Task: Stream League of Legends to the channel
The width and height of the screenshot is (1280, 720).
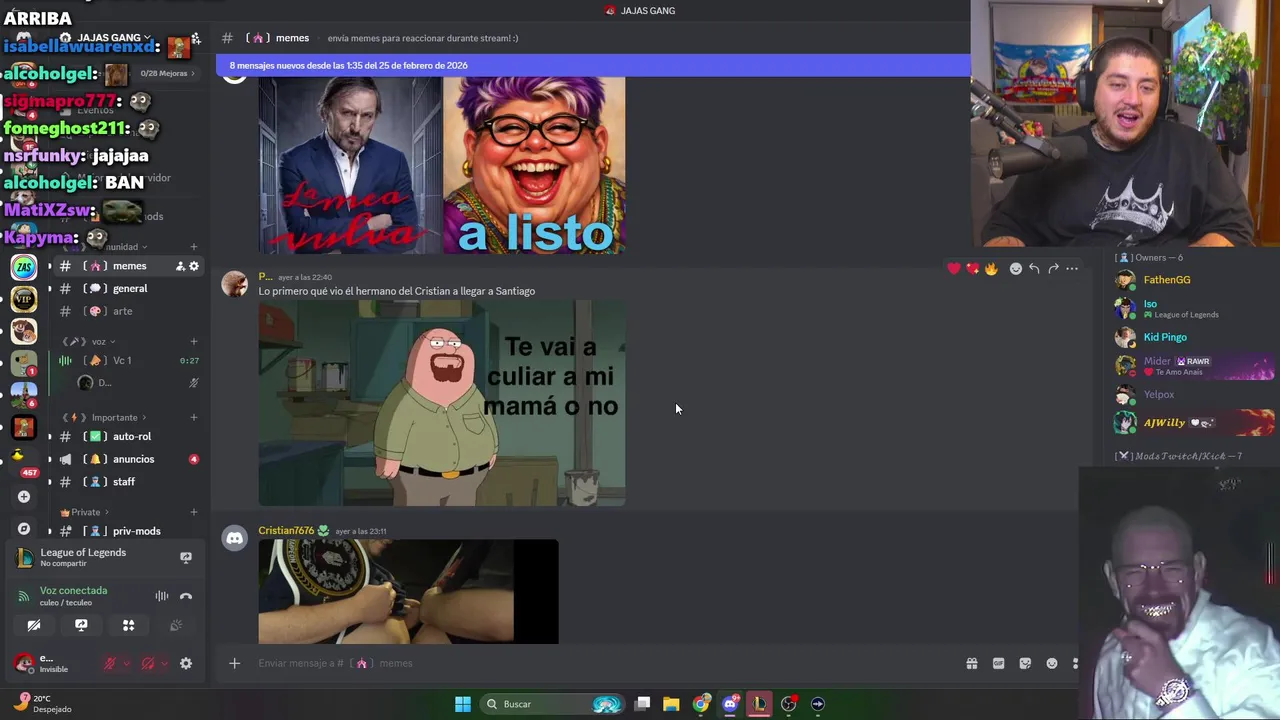Action: tap(185, 557)
